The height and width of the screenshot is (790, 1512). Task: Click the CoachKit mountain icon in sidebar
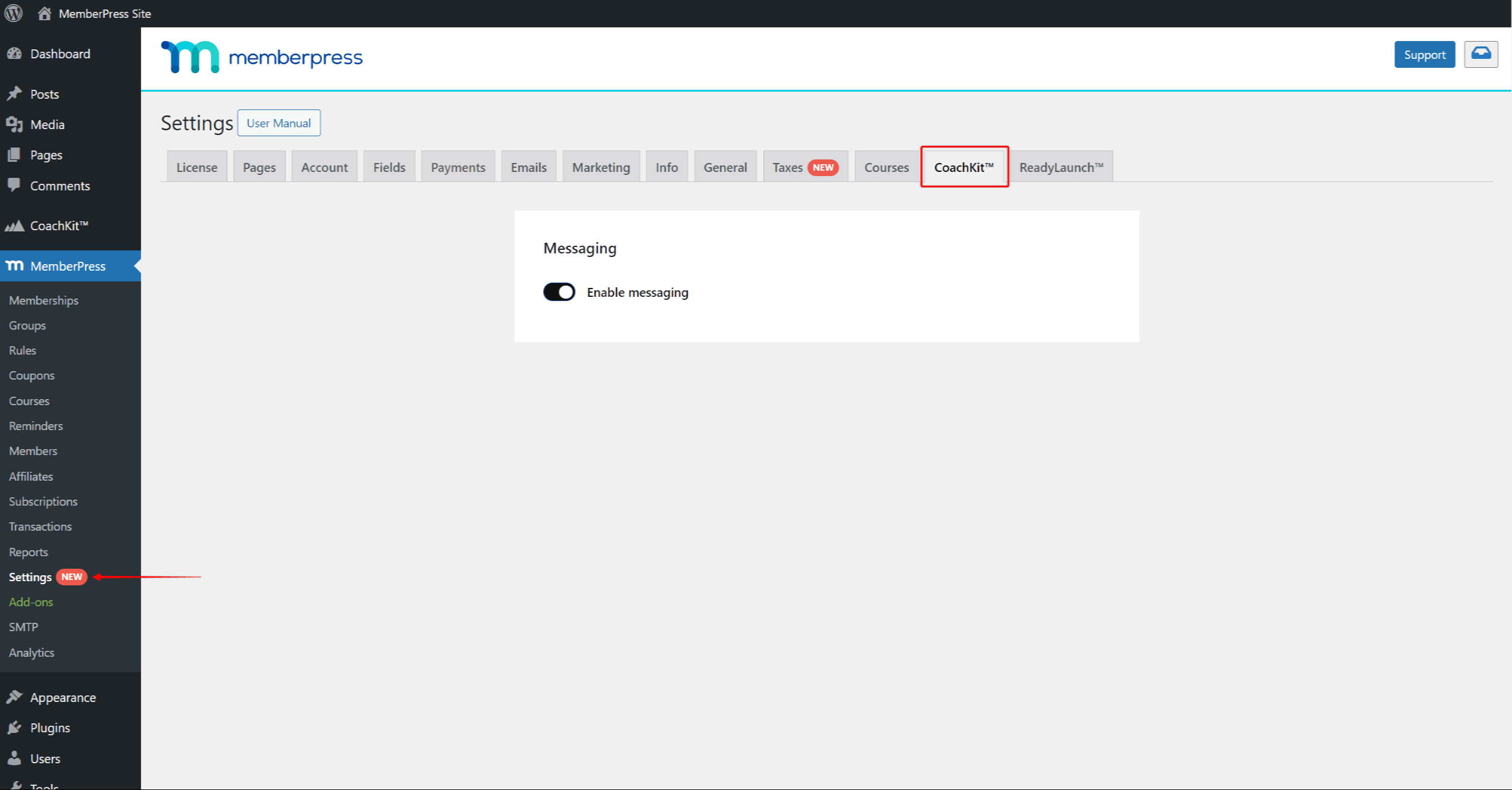pyautogui.click(x=14, y=225)
